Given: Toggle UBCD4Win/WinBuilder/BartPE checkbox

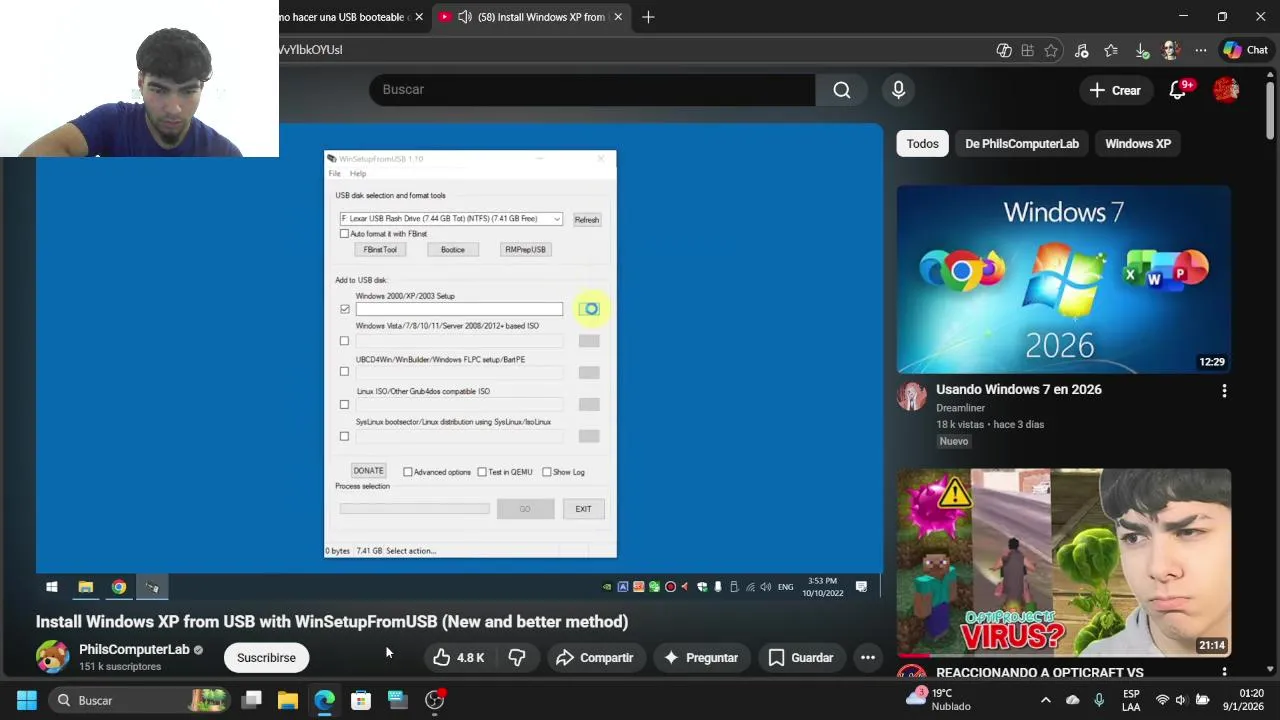Looking at the screenshot, I should 345,372.
